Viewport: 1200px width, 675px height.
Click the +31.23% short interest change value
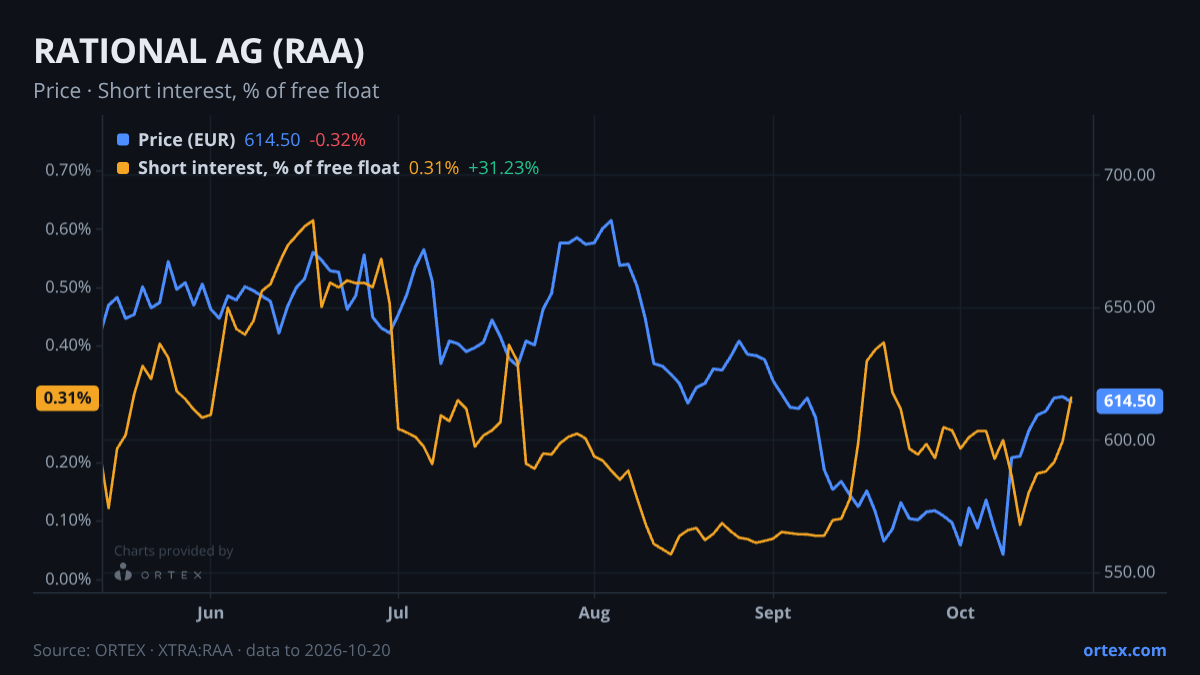(504, 168)
